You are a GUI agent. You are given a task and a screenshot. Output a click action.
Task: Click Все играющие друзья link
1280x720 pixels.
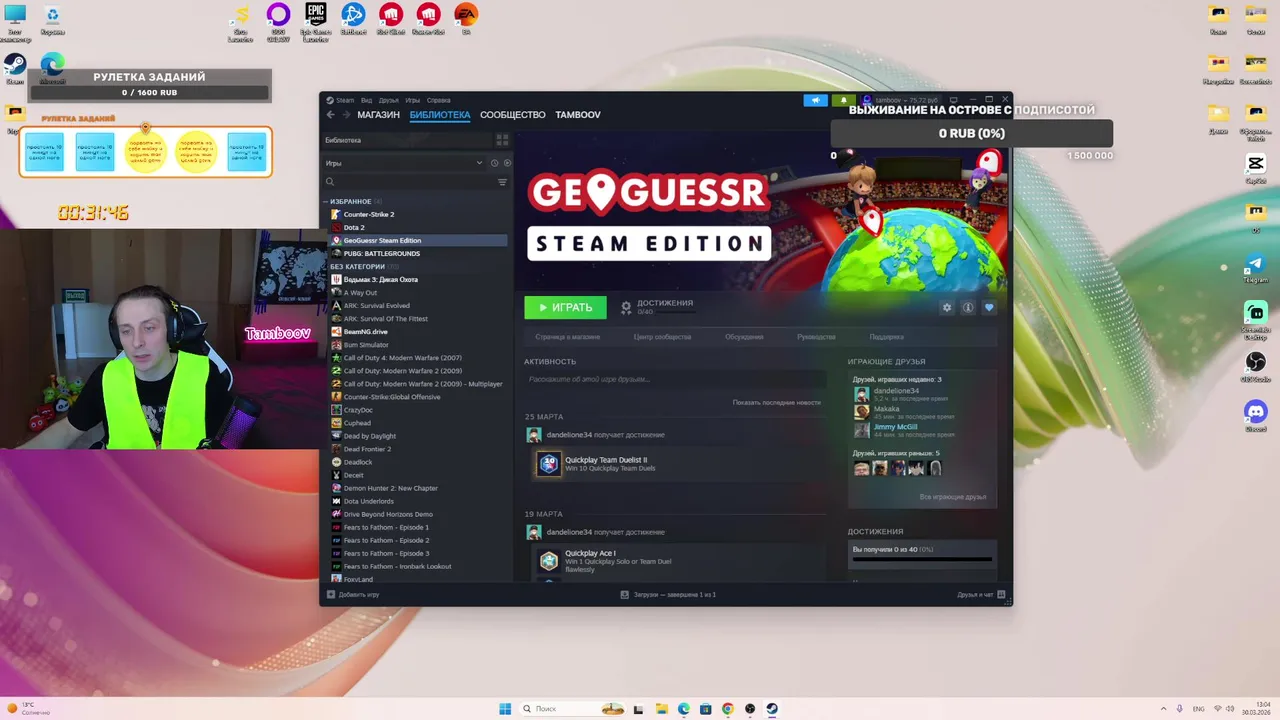click(x=953, y=497)
